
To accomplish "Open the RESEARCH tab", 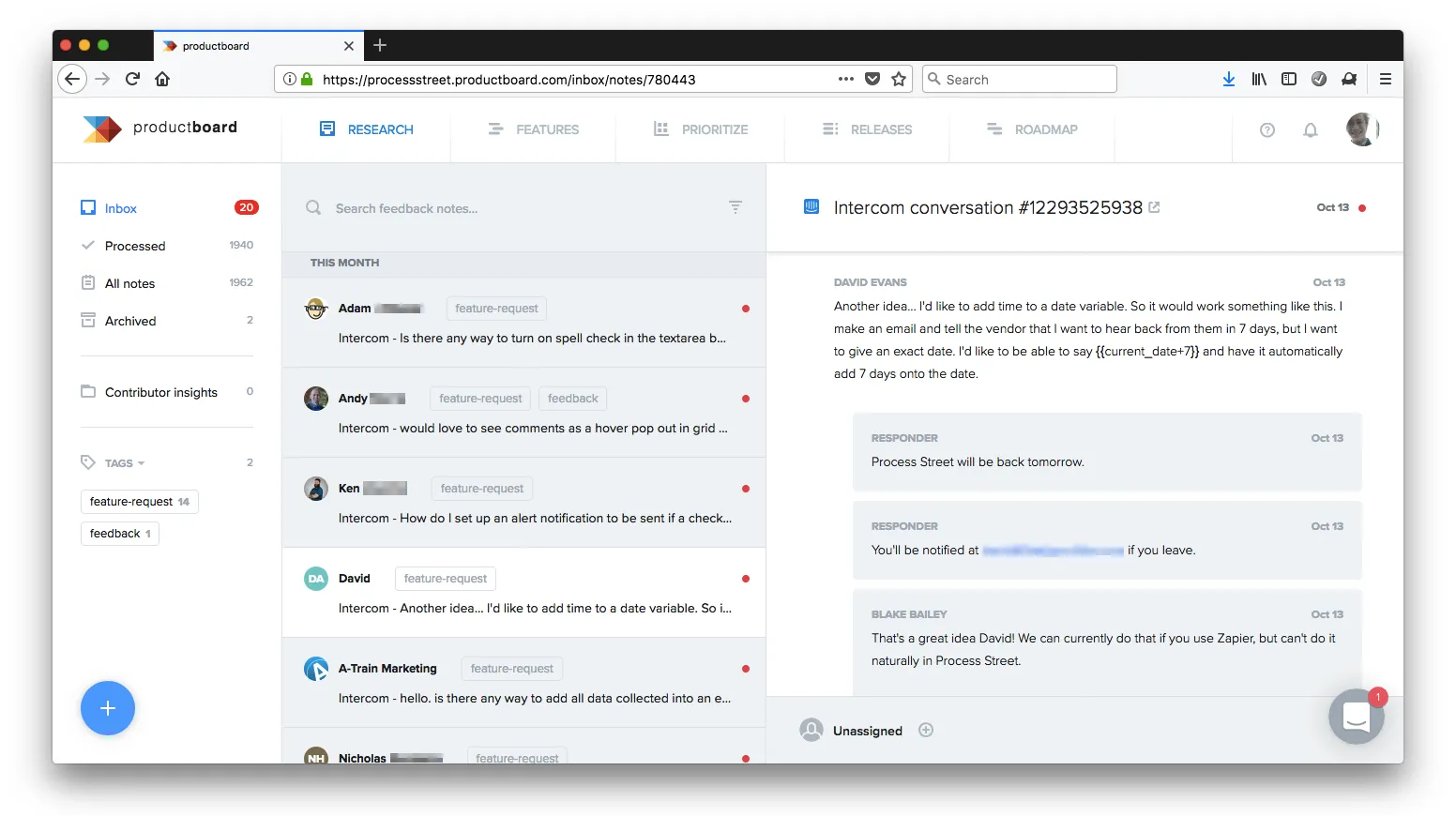I will (366, 129).
